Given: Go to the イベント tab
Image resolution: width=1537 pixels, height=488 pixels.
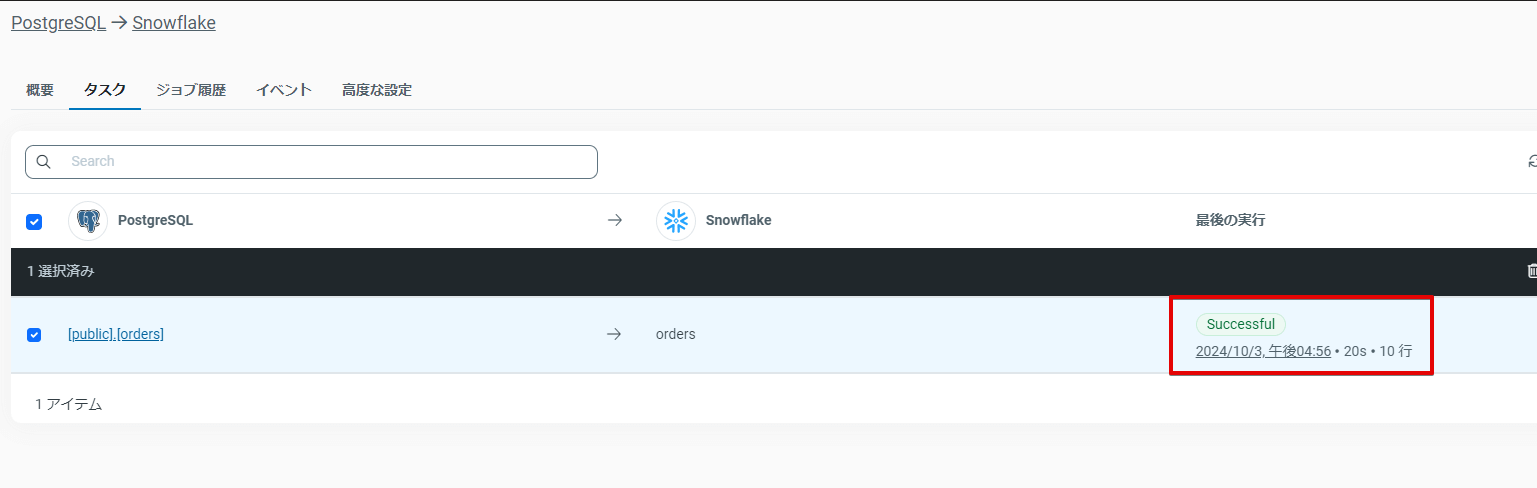Looking at the screenshot, I should [284, 90].
